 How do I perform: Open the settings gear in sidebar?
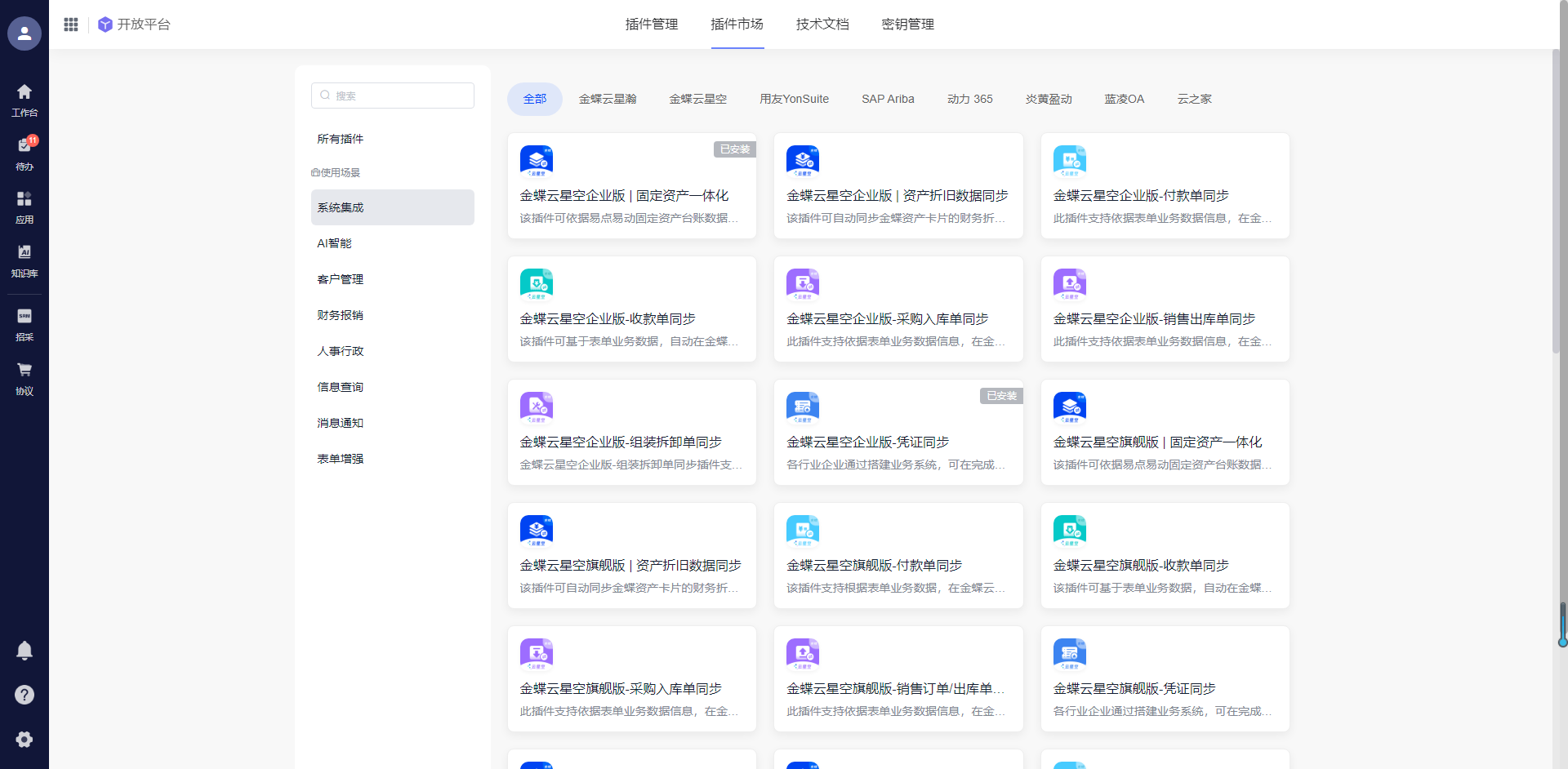pyautogui.click(x=24, y=739)
